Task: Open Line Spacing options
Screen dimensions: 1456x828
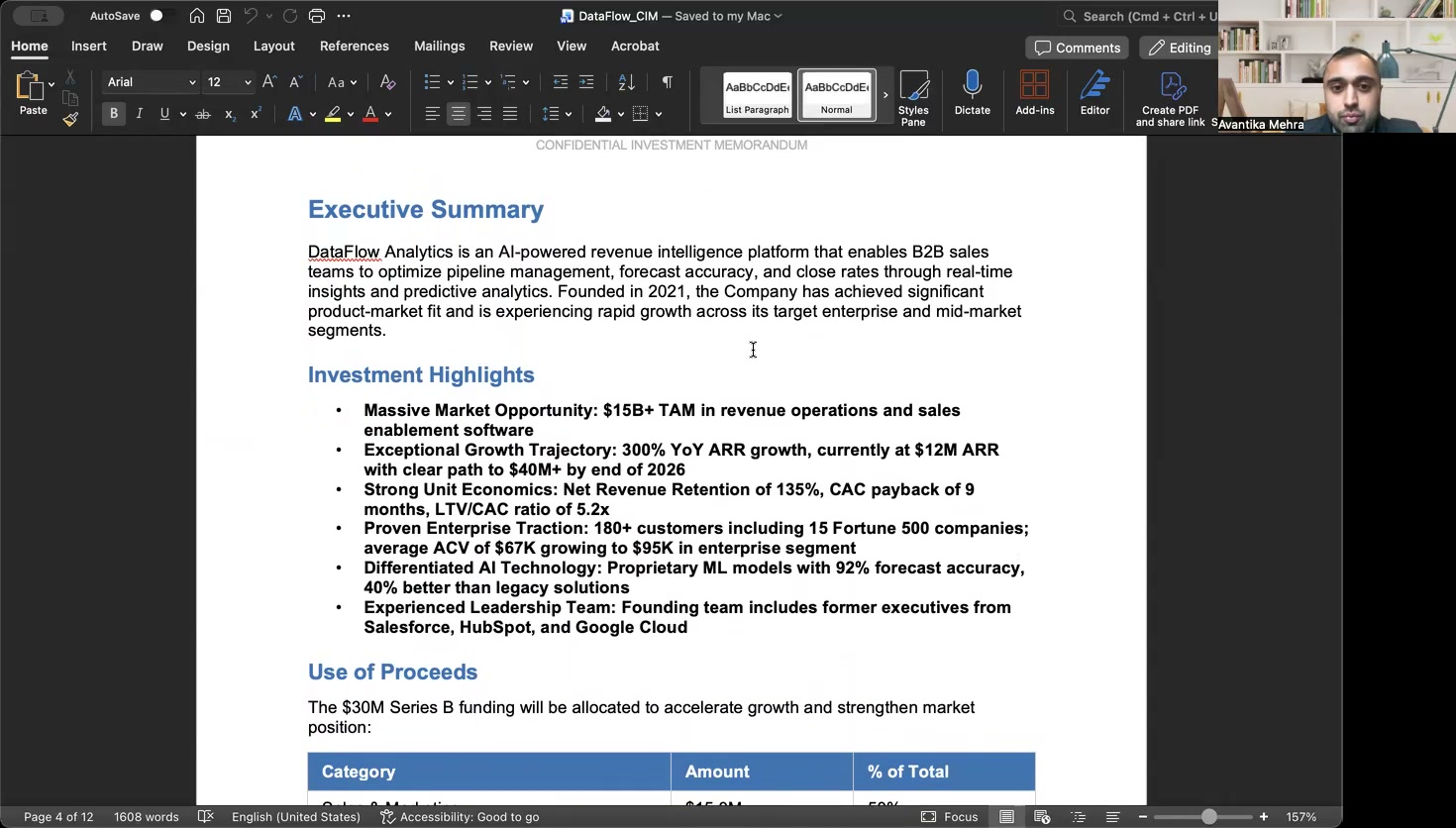Action: [x=557, y=114]
